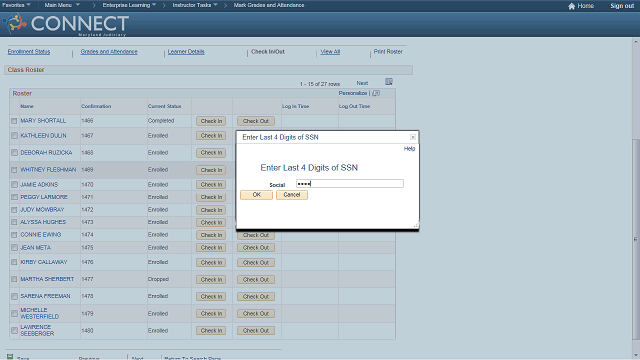This screenshot has width=640, height=360.
Task: Check In KIRBY CALLAWAY
Action: 211,262
